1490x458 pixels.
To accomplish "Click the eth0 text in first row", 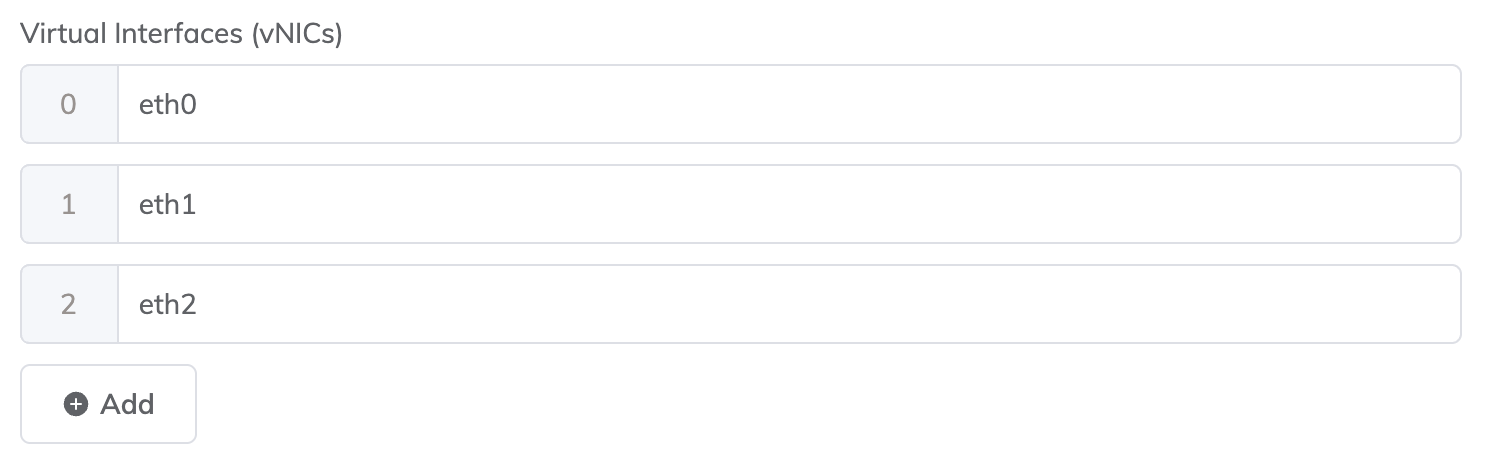I will point(167,104).
